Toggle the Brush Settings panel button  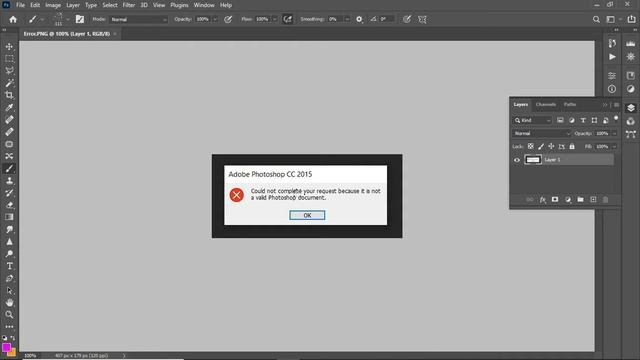coord(80,19)
